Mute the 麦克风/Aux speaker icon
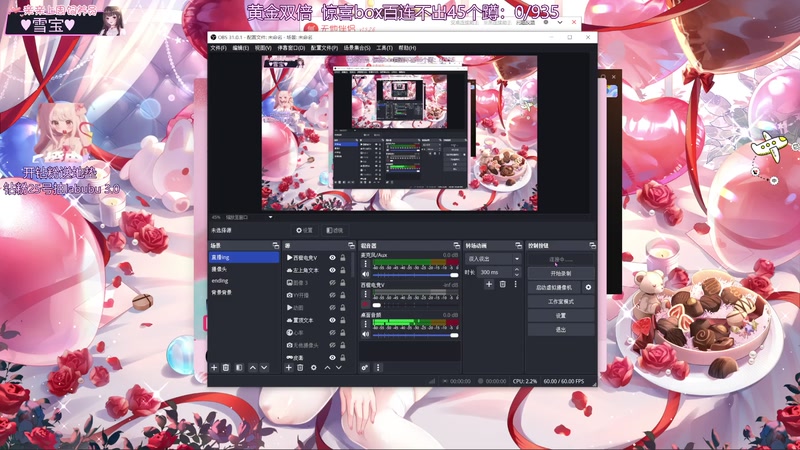This screenshot has width=800, height=450. (x=365, y=274)
